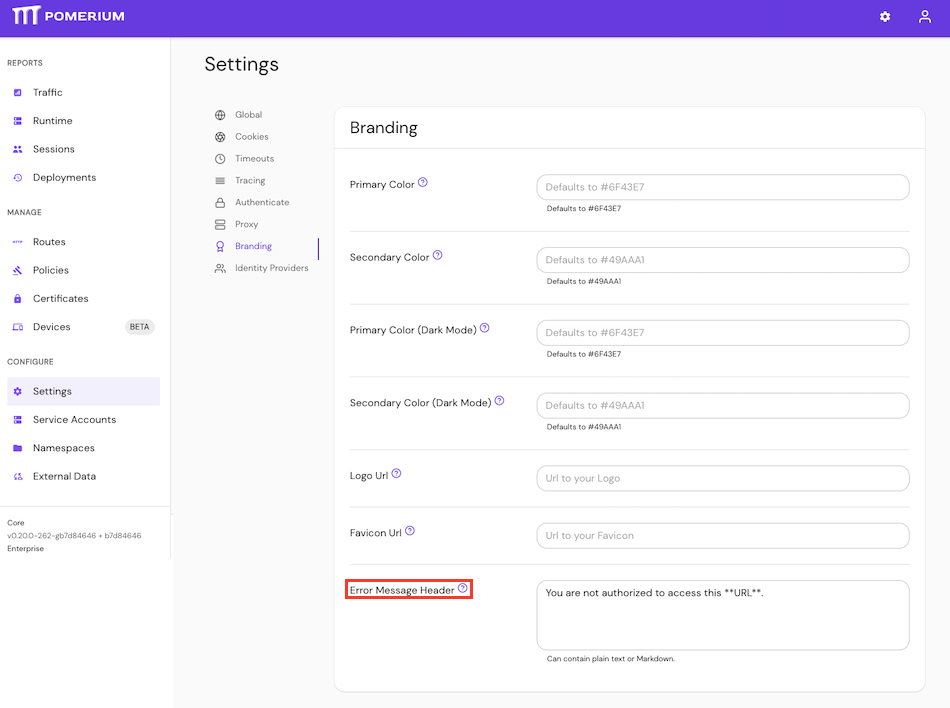
Task: Go to Routes in the sidebar
Action: pyautogui.click(x=49, y=242)
